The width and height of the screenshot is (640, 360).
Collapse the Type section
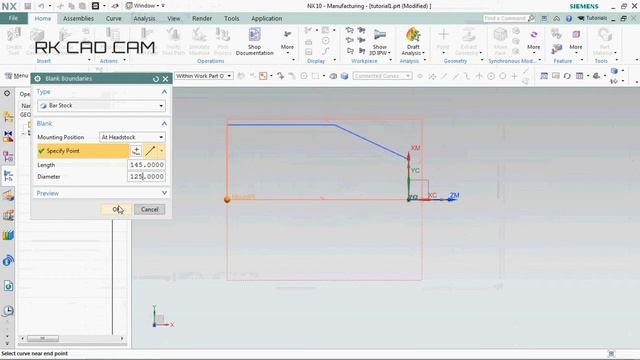click(164, 92)
